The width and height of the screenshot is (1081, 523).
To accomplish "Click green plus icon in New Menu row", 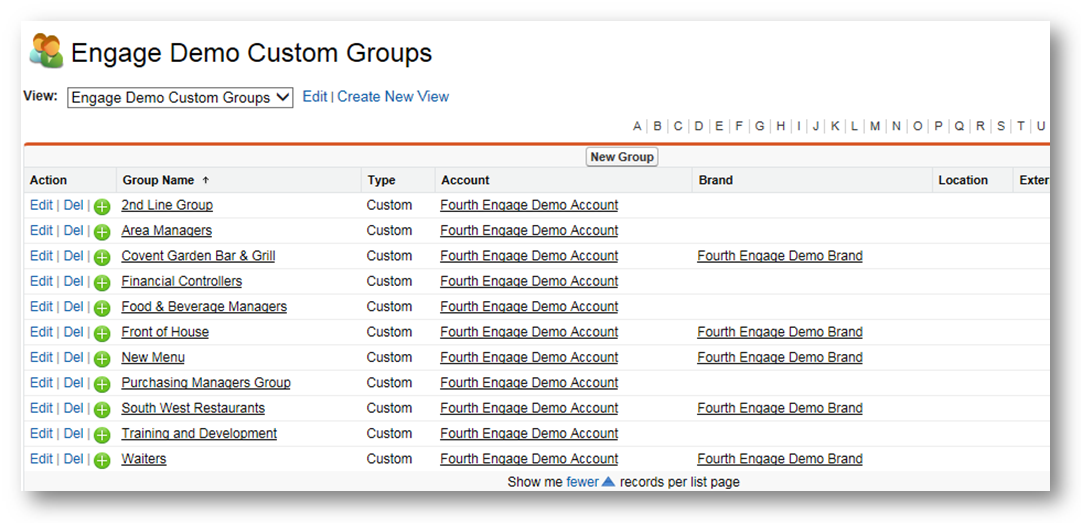I will 102,359.
